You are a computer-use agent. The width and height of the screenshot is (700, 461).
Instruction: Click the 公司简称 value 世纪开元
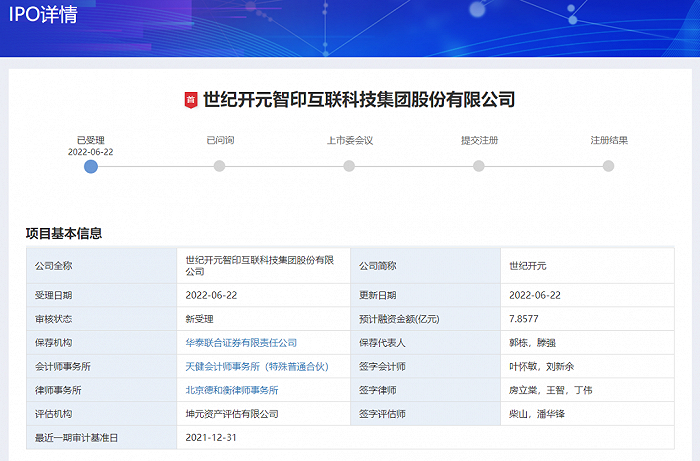pos(528,266)
